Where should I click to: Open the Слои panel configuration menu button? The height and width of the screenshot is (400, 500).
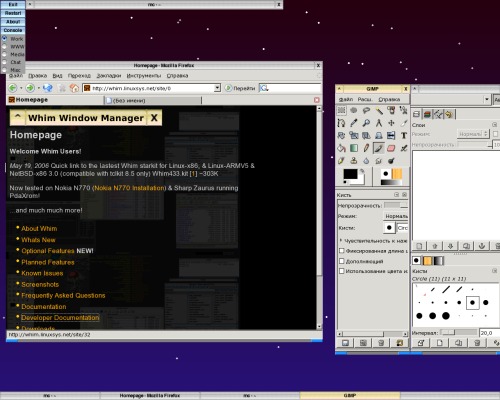(495, 124)
